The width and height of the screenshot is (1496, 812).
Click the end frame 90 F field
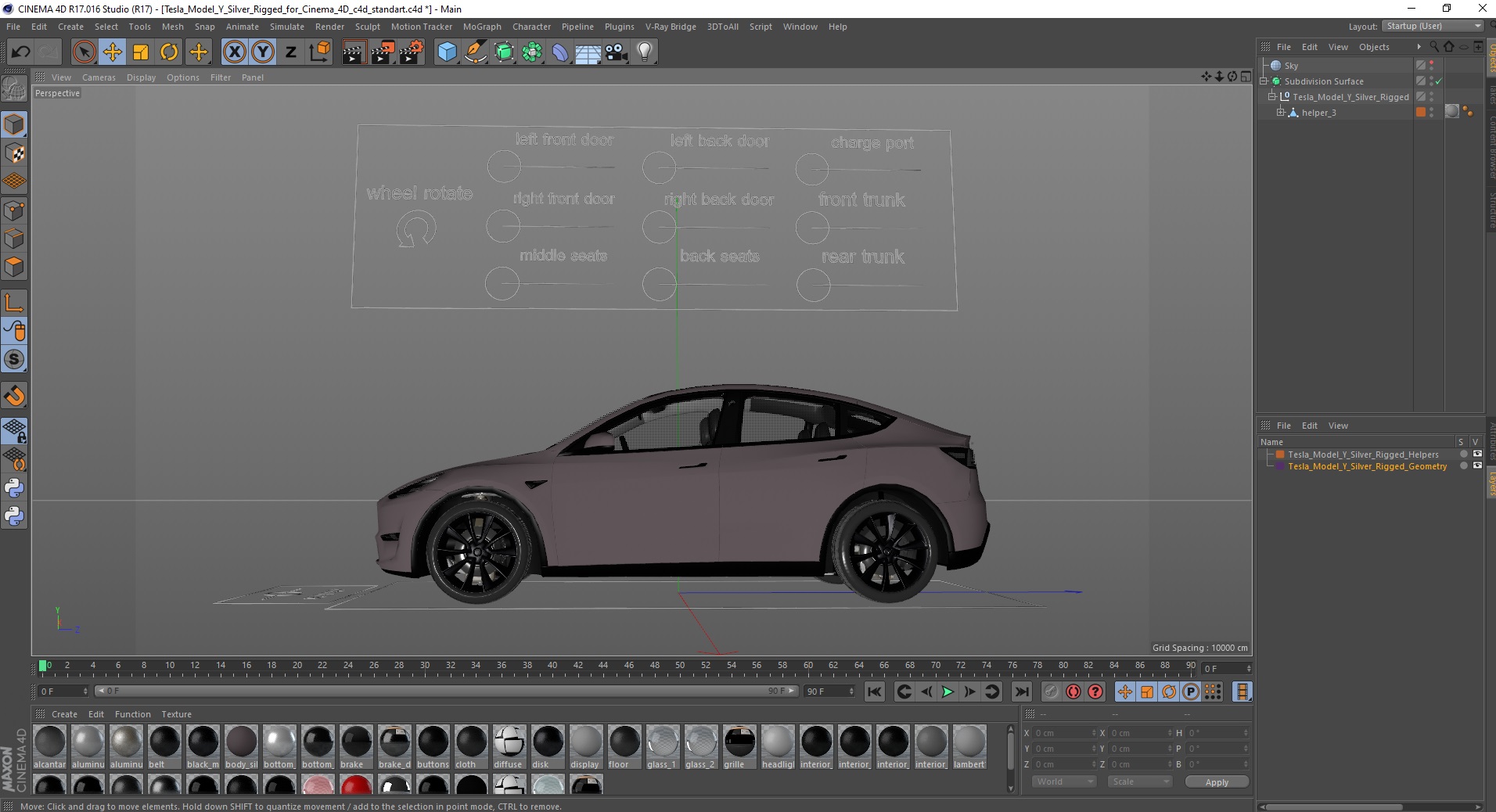(830, 692)
